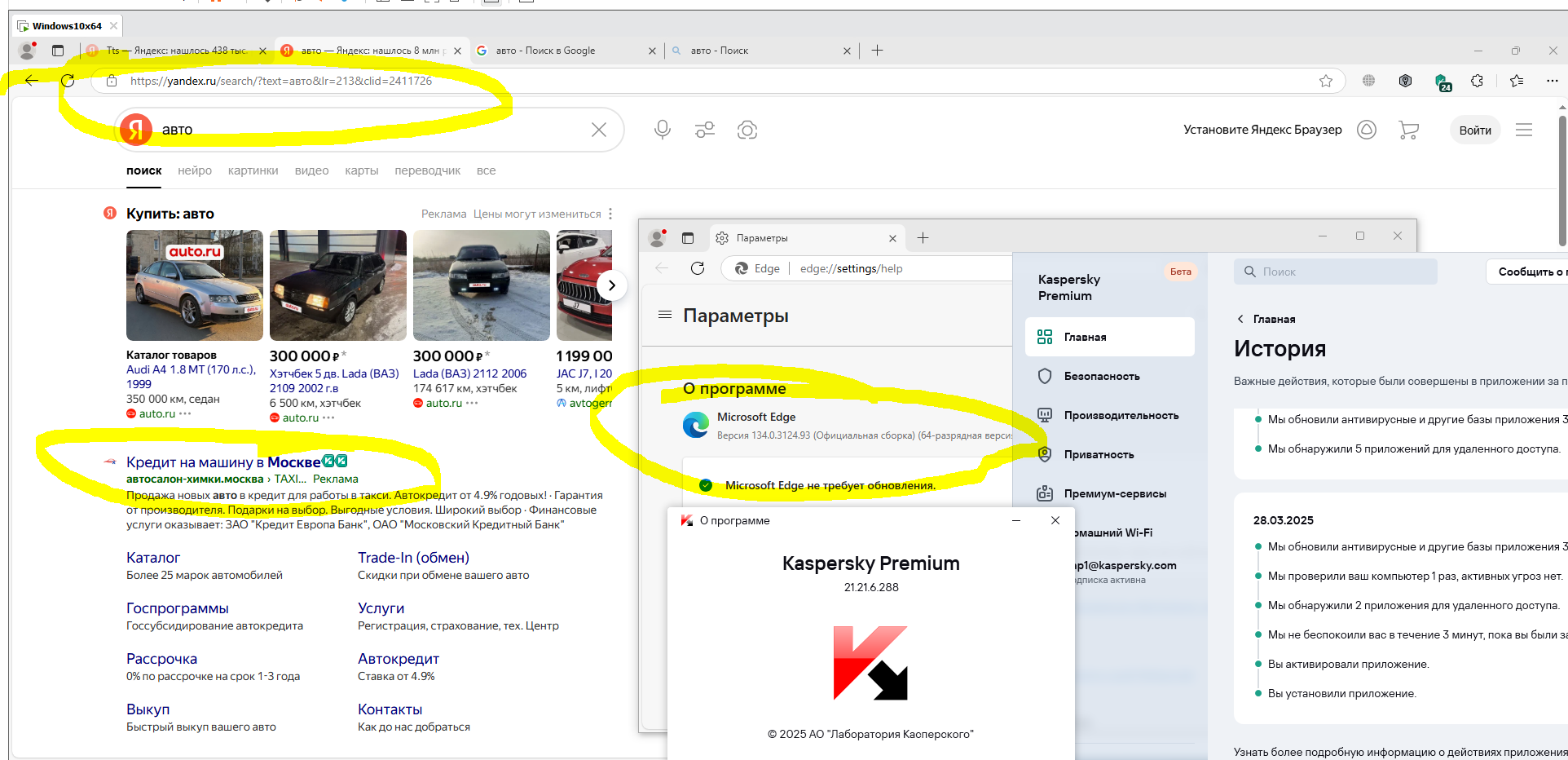Expand options for Lada 2112 auto.ru listing
Image resolution: width=1568 pixels, height=760 pixels.
[x=472, y=403]
